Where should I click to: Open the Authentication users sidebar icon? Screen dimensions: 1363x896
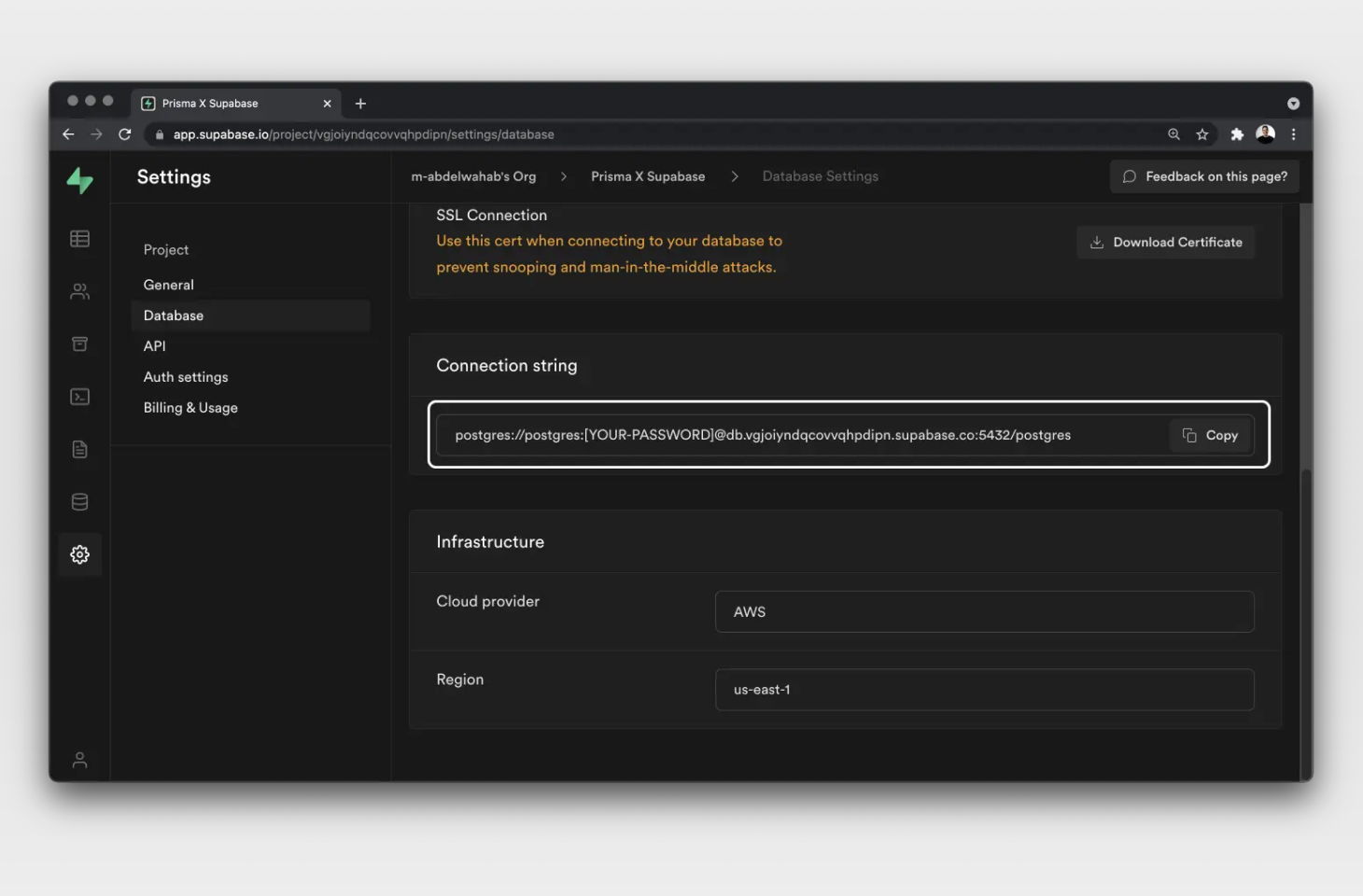(x=80, y=292)
